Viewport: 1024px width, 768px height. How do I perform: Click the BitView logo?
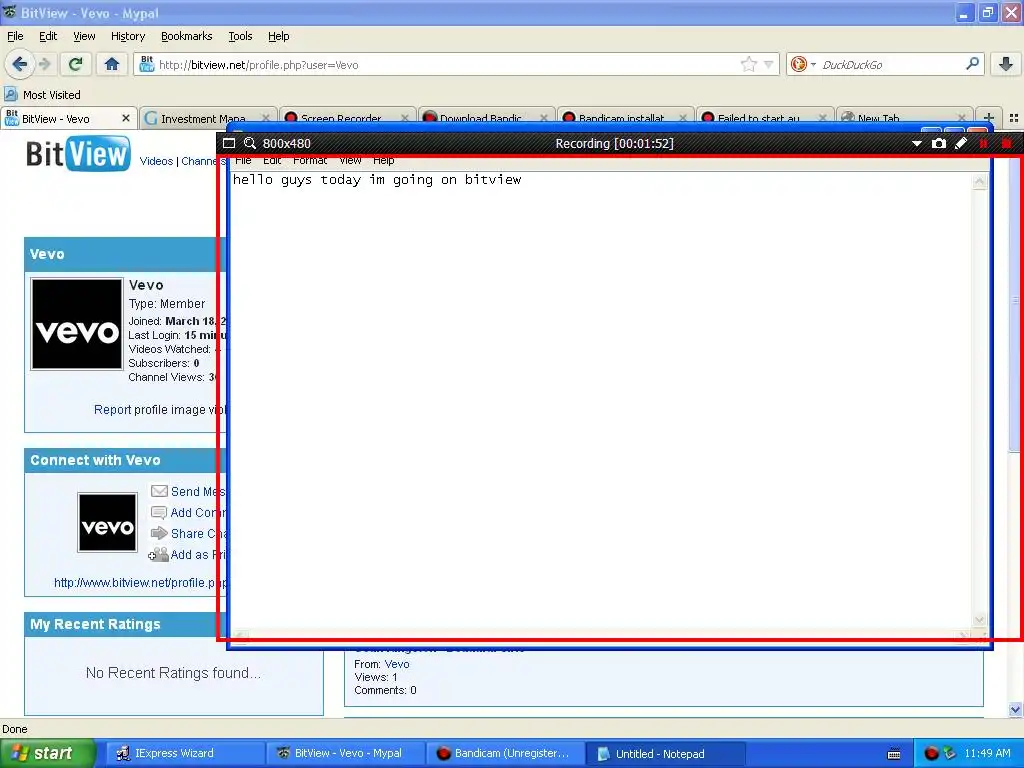click(78, 154)
